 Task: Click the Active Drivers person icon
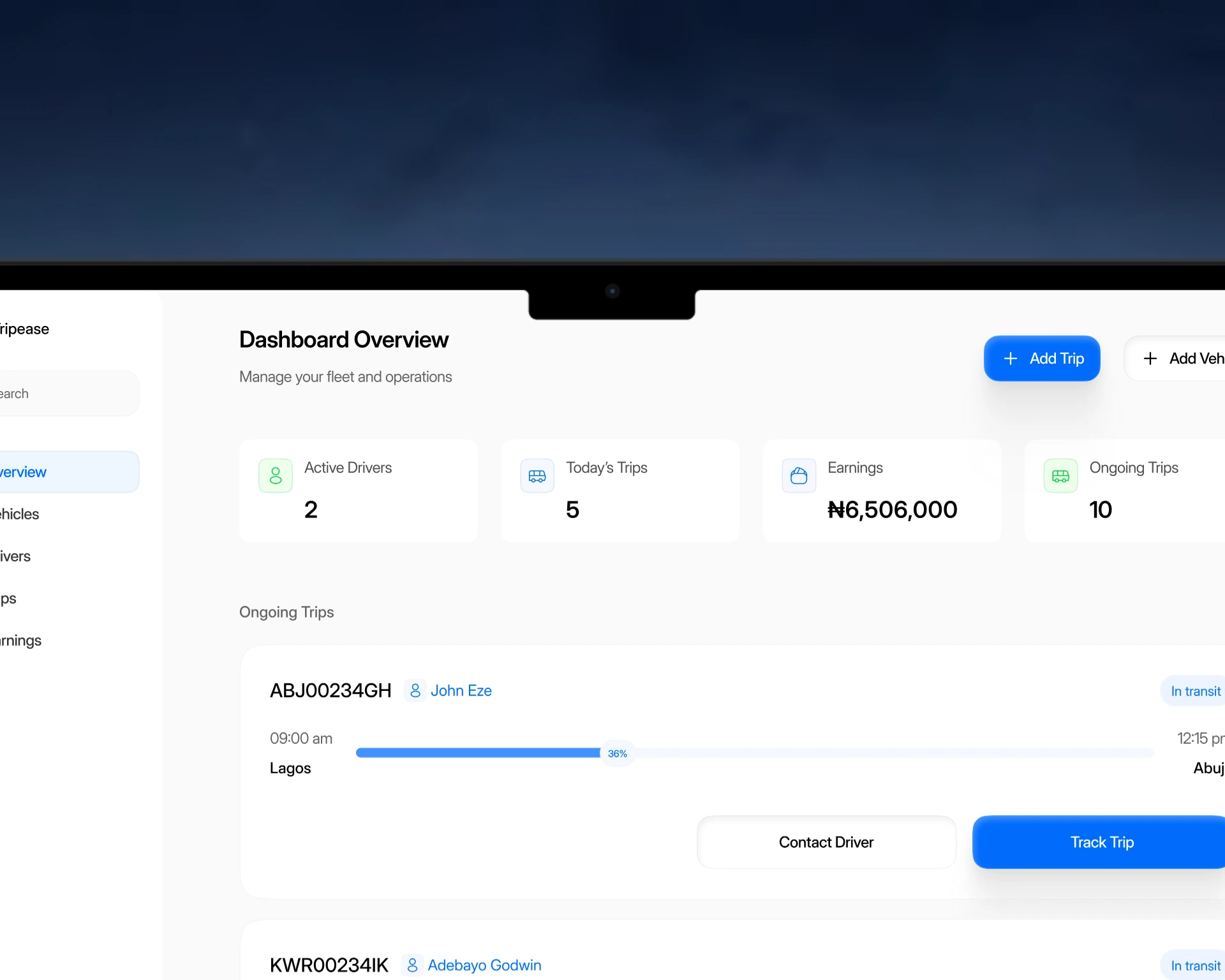coord(276,475)
